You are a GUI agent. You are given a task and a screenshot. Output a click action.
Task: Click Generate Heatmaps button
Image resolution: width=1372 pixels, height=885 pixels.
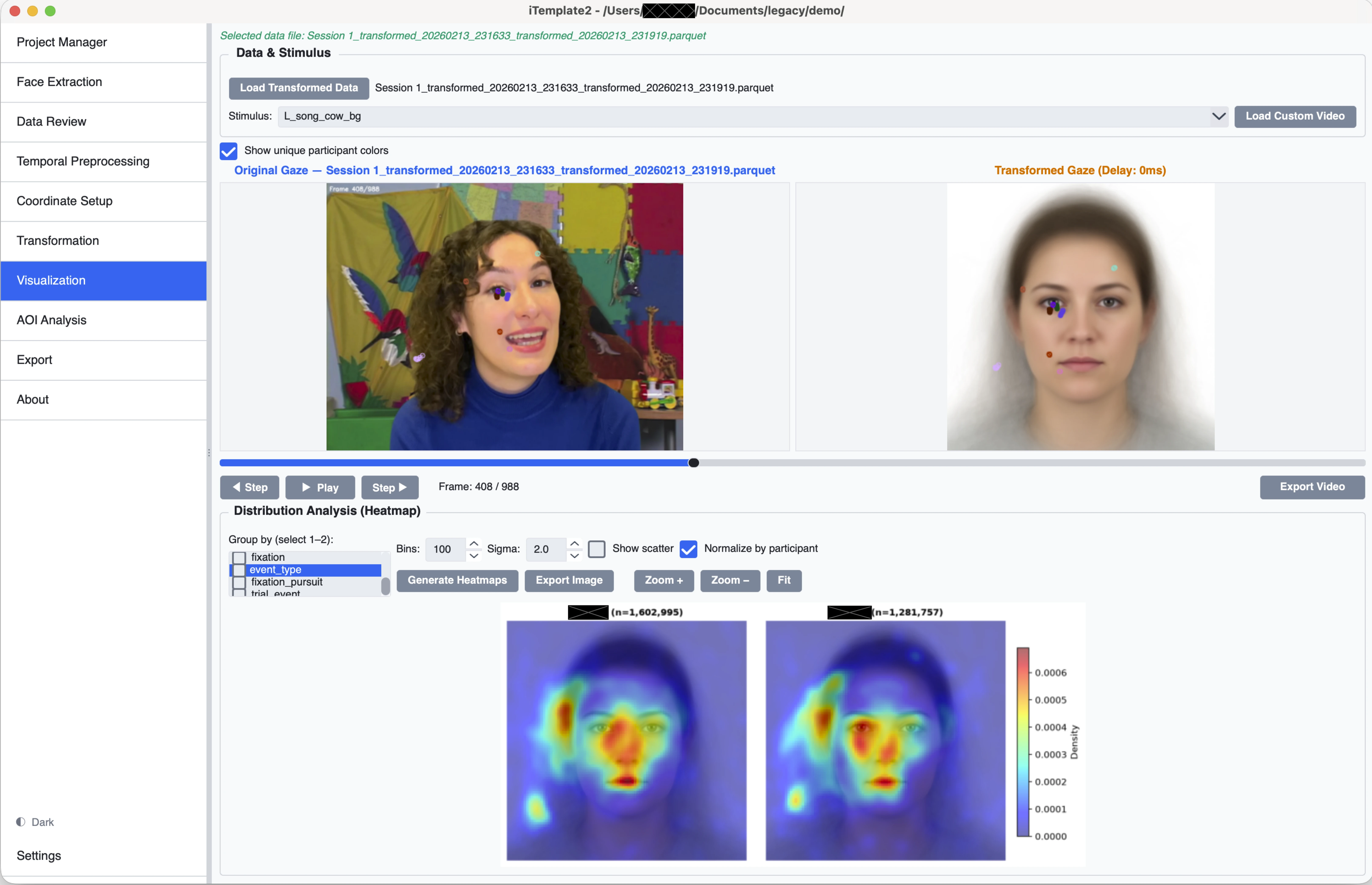pos(457,580)
